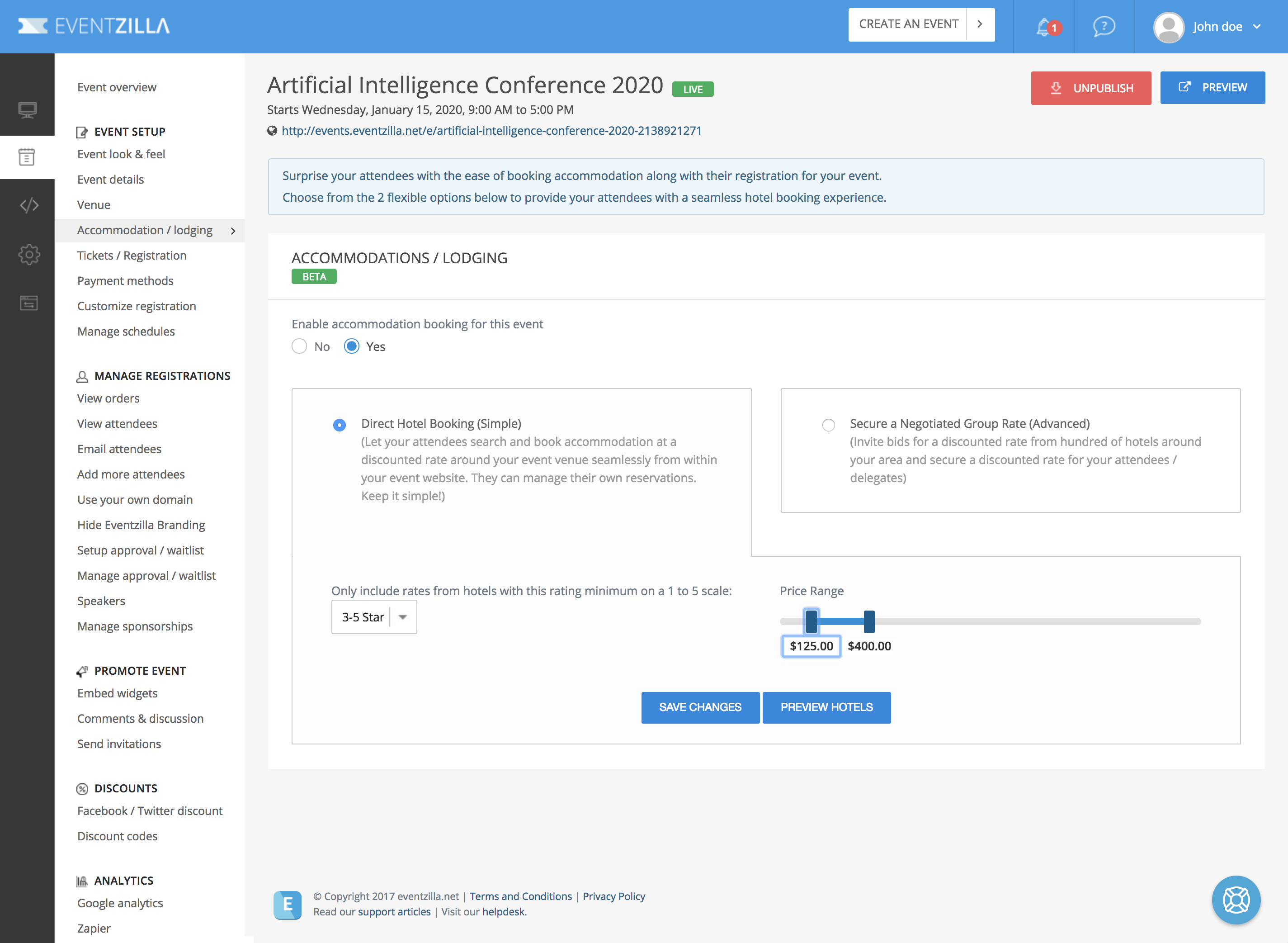Expand the Create an Event arrow
Viewport: 1288px width, 943px height.
coord(980,24)
